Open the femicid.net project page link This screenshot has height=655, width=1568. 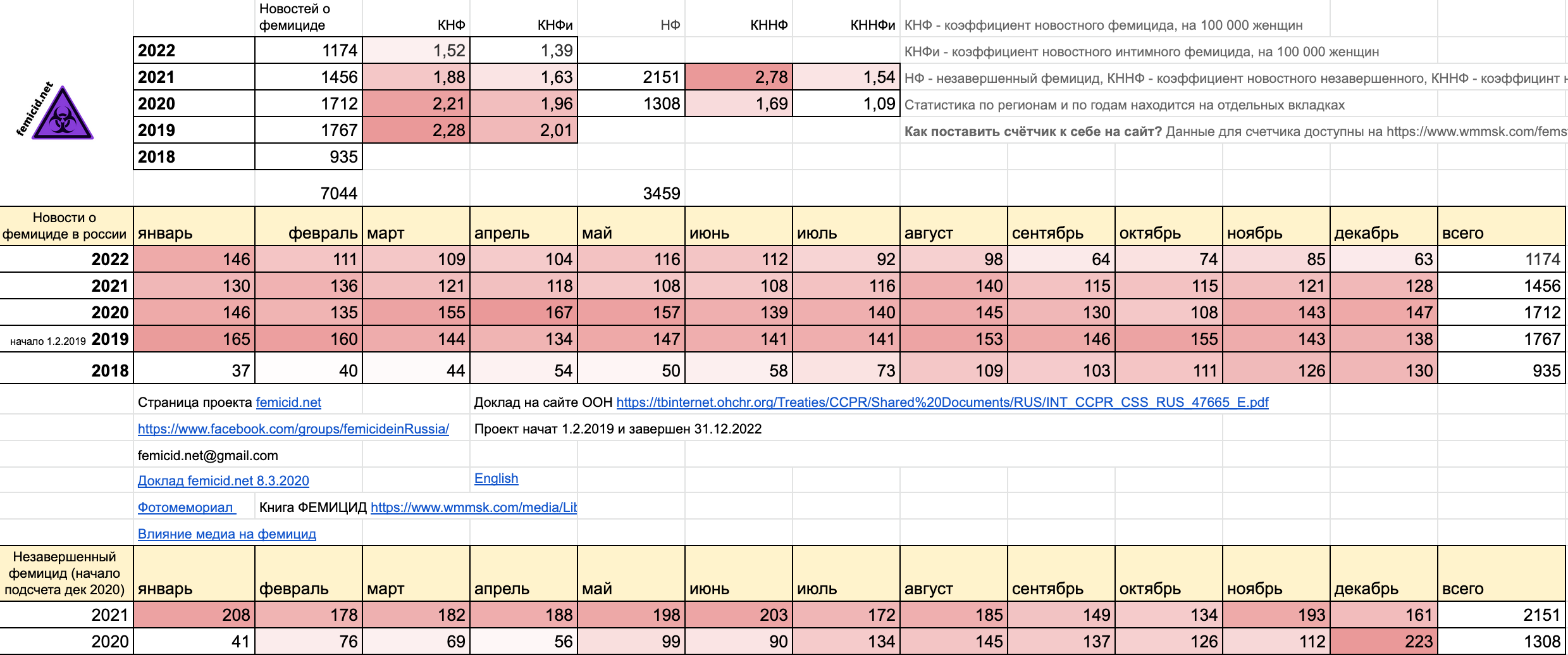point(288,402)
